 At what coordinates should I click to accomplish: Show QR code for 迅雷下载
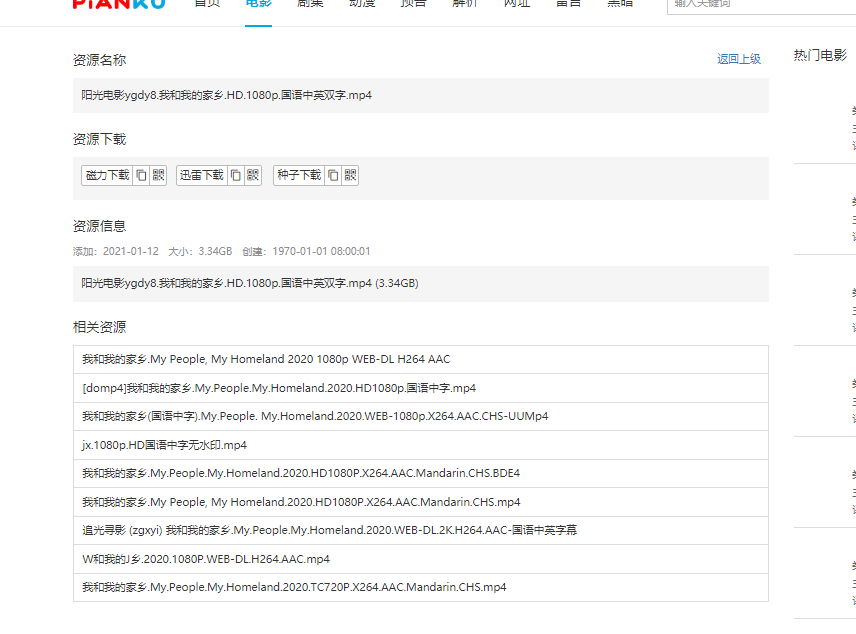click(253, 175)
